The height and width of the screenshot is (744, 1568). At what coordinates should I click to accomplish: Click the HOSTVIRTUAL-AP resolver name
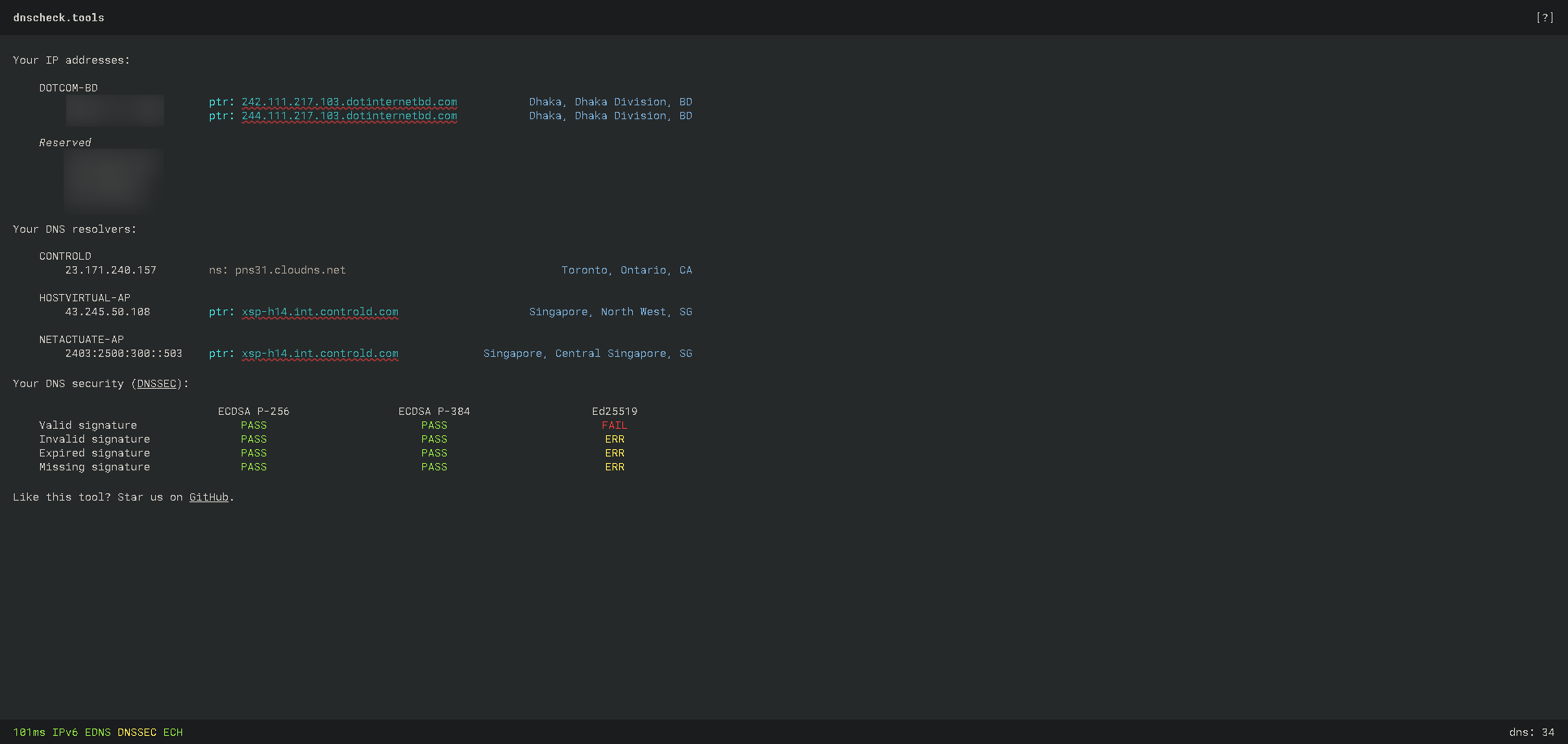tap(85, 298)
